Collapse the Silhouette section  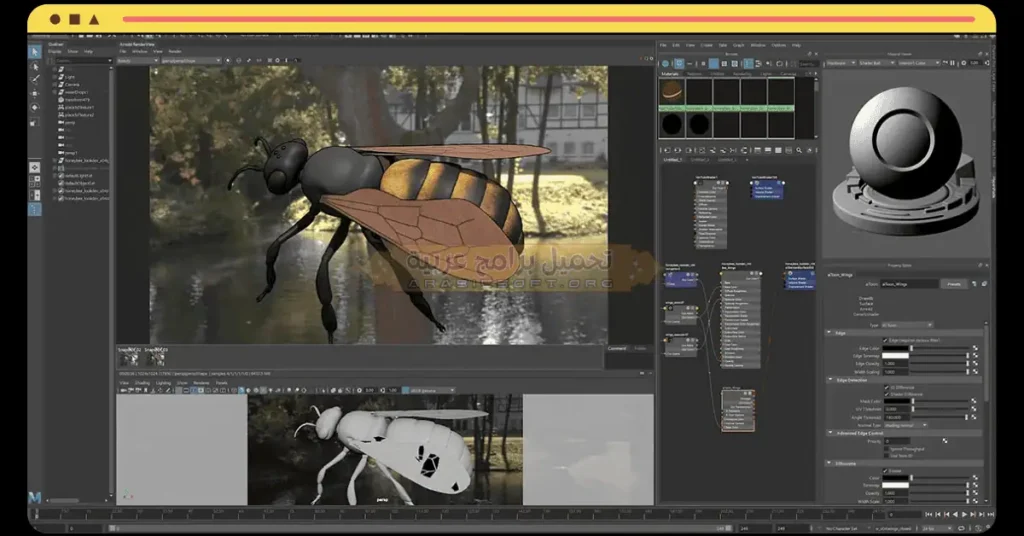(830, 464)
